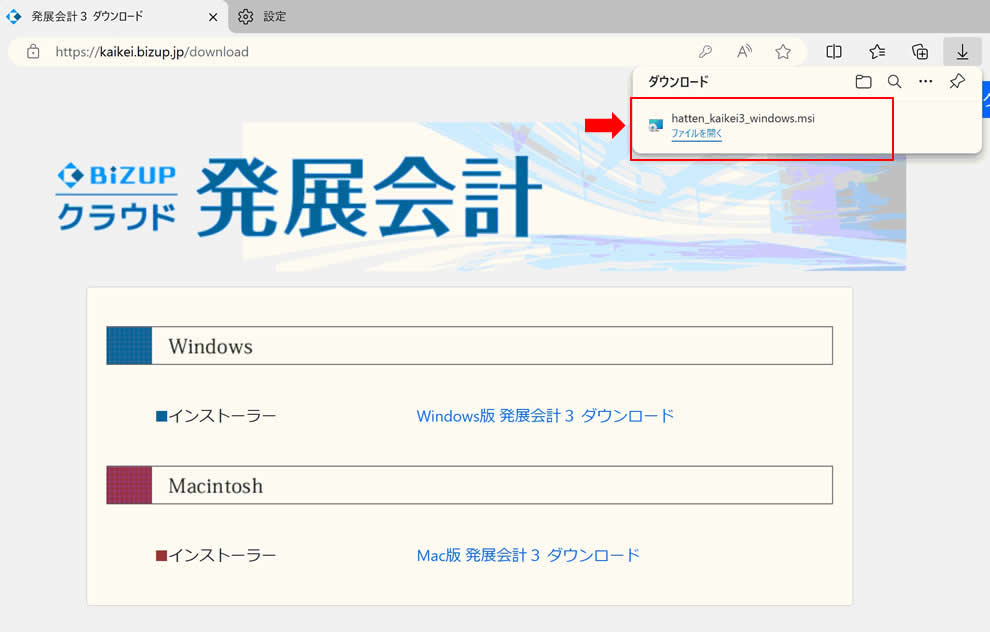
Task: Click the BiZUP favicon on first tab
Action: pyautogui.click(x=14, y=16)
